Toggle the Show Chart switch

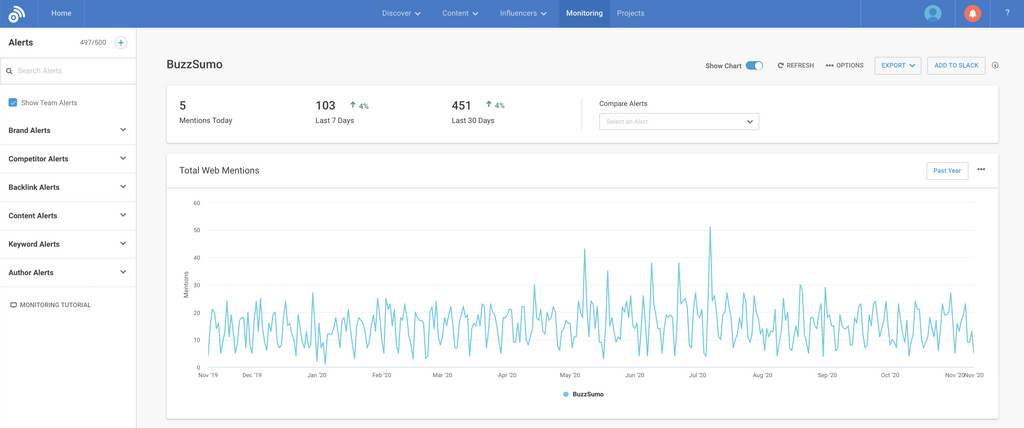754,66
